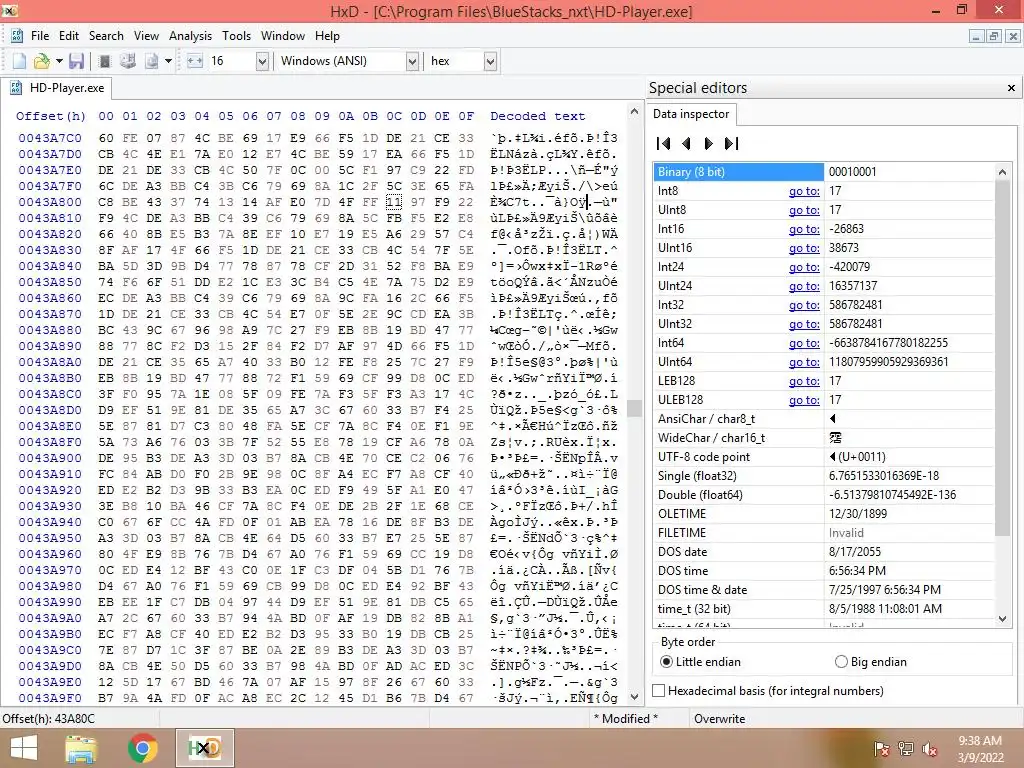The height and width of the screenshot is (768, 1024).
Task: Click the HxD document menu icon
Action: click(17, 36)
